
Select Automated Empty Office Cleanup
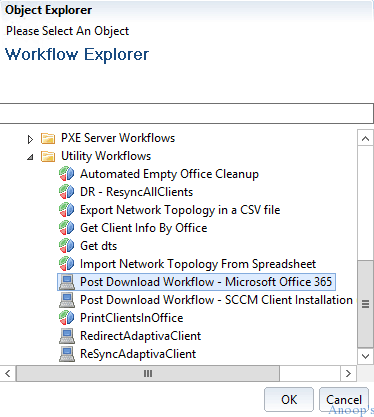pos(169,174)
